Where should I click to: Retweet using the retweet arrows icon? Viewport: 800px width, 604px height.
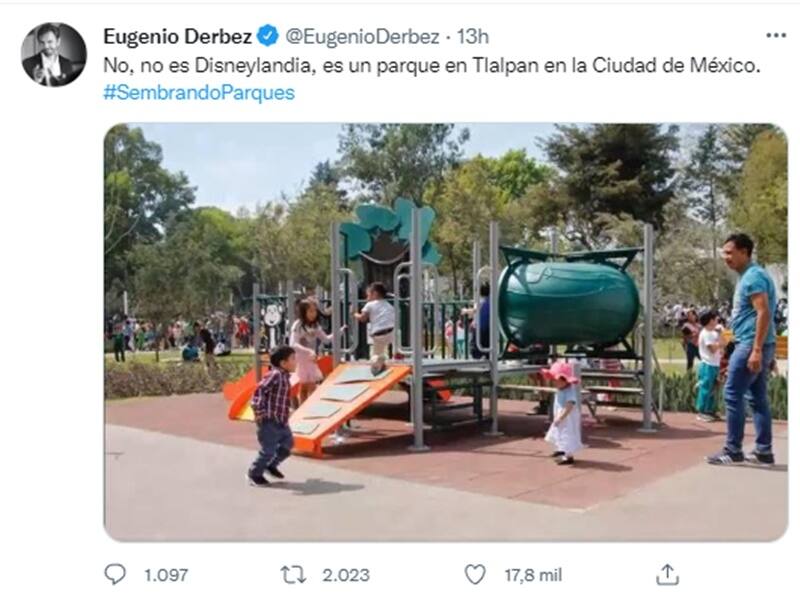click(x=293, y=575)
